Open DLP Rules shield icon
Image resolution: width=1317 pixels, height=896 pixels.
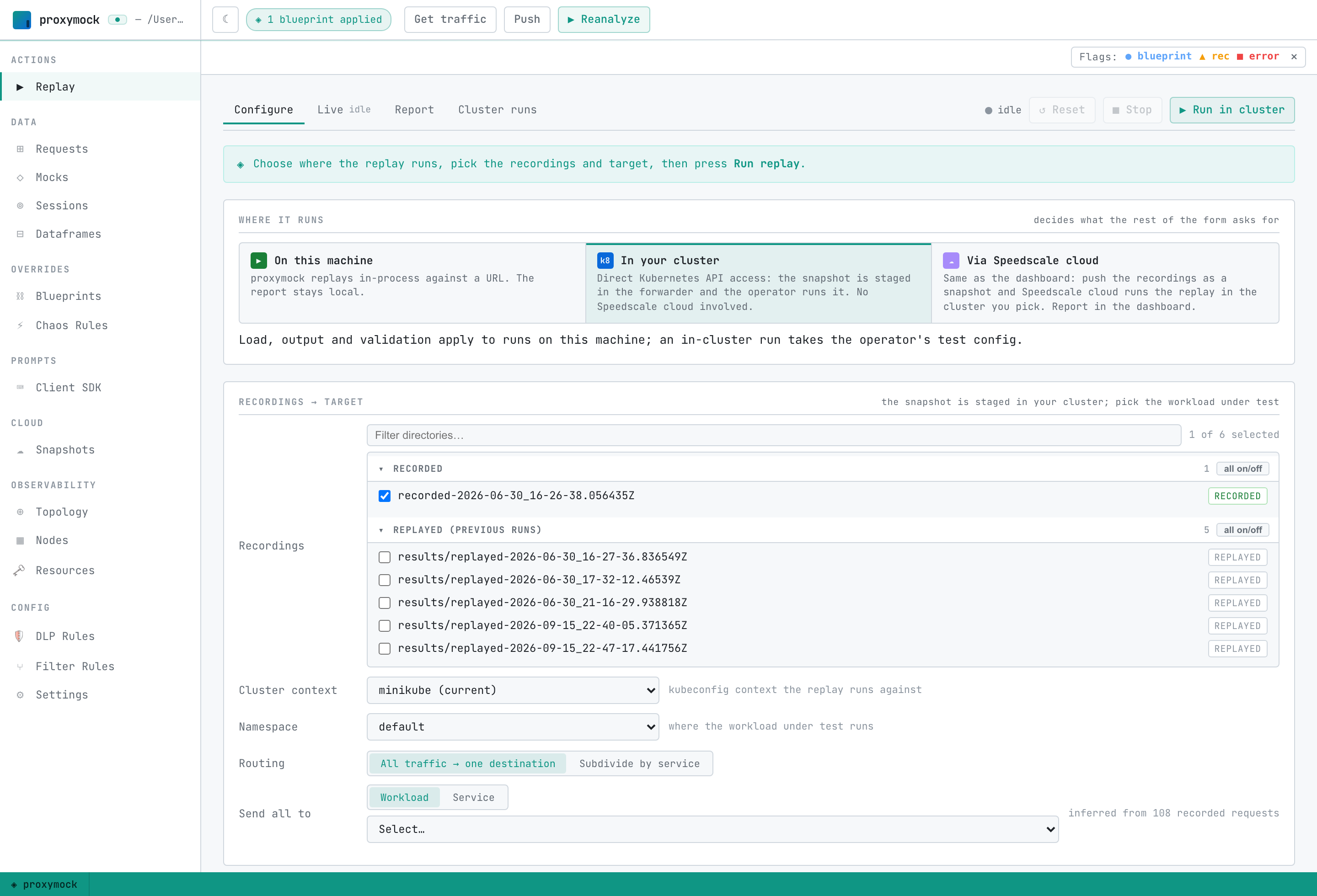pyautogui.click(x=19, y=636)
